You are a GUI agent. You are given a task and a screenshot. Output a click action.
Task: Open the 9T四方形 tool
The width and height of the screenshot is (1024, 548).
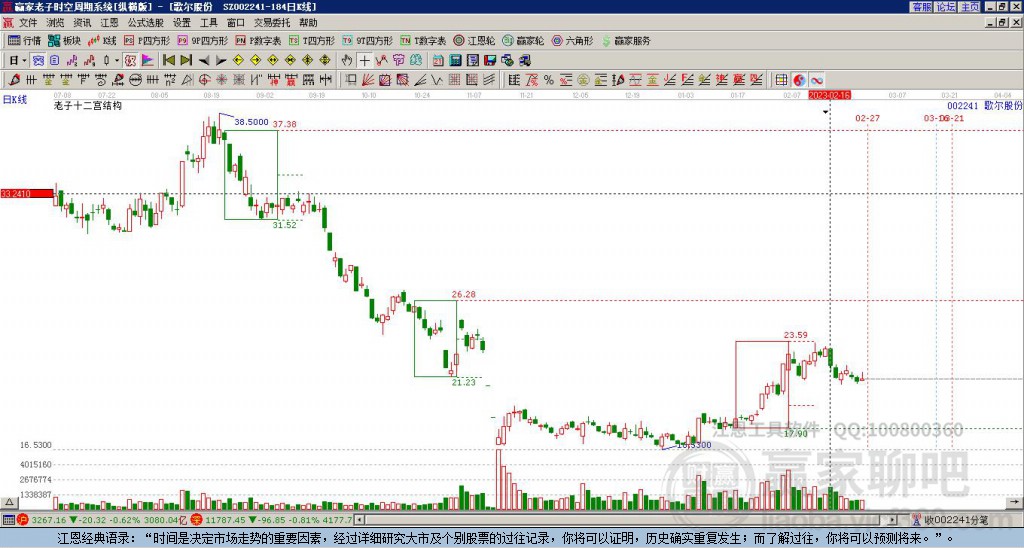(x=368, y=40)
